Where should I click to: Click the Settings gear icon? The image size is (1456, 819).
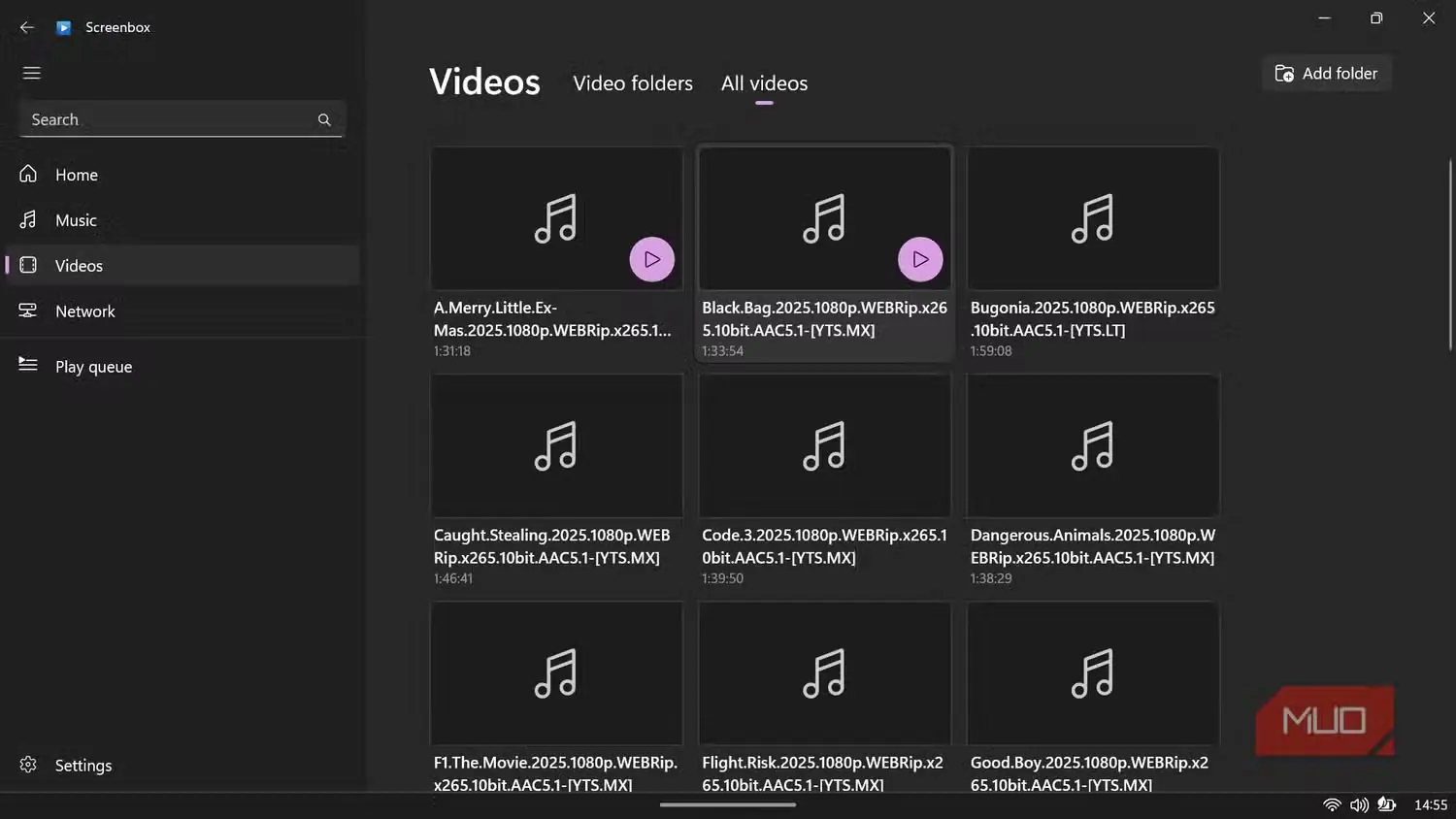tap(28, 765)
